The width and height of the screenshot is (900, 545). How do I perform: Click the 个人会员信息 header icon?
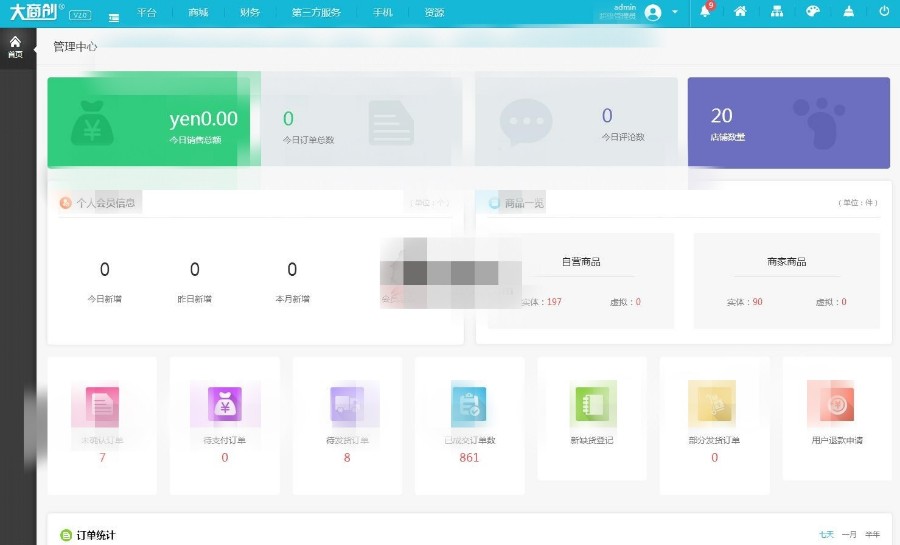click(65, 203)
